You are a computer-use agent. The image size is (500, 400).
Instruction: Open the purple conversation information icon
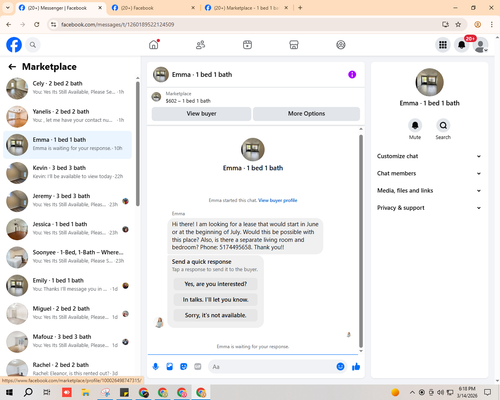point(352,74)
